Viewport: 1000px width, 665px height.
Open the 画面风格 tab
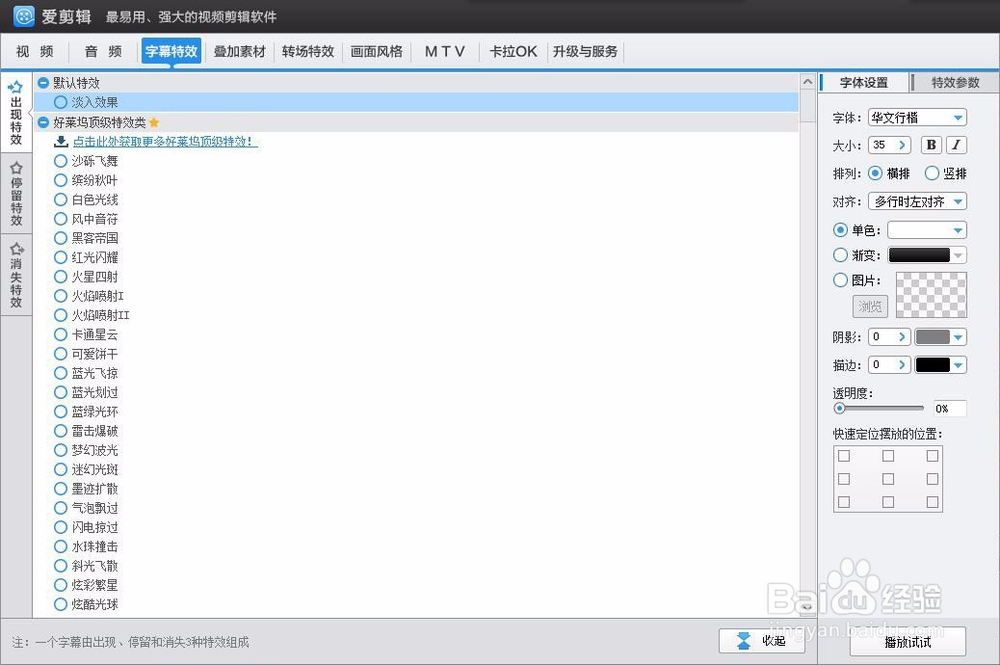376,52
